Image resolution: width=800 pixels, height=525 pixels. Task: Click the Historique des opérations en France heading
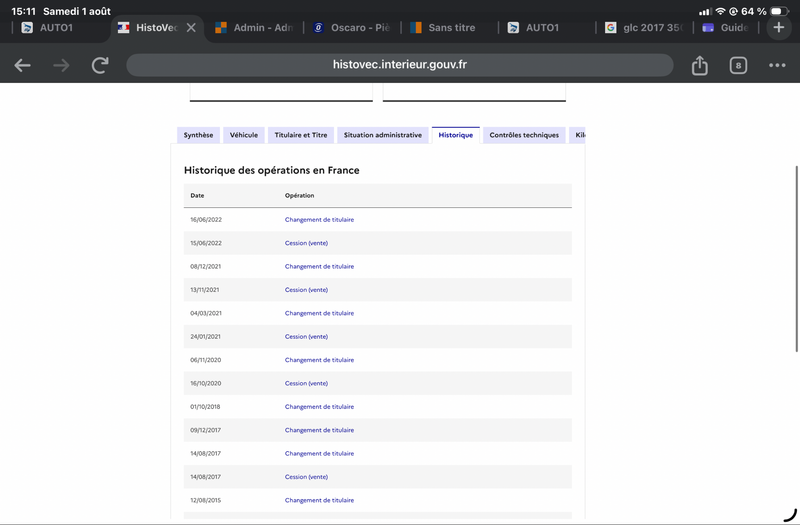[x=271, y=170]
